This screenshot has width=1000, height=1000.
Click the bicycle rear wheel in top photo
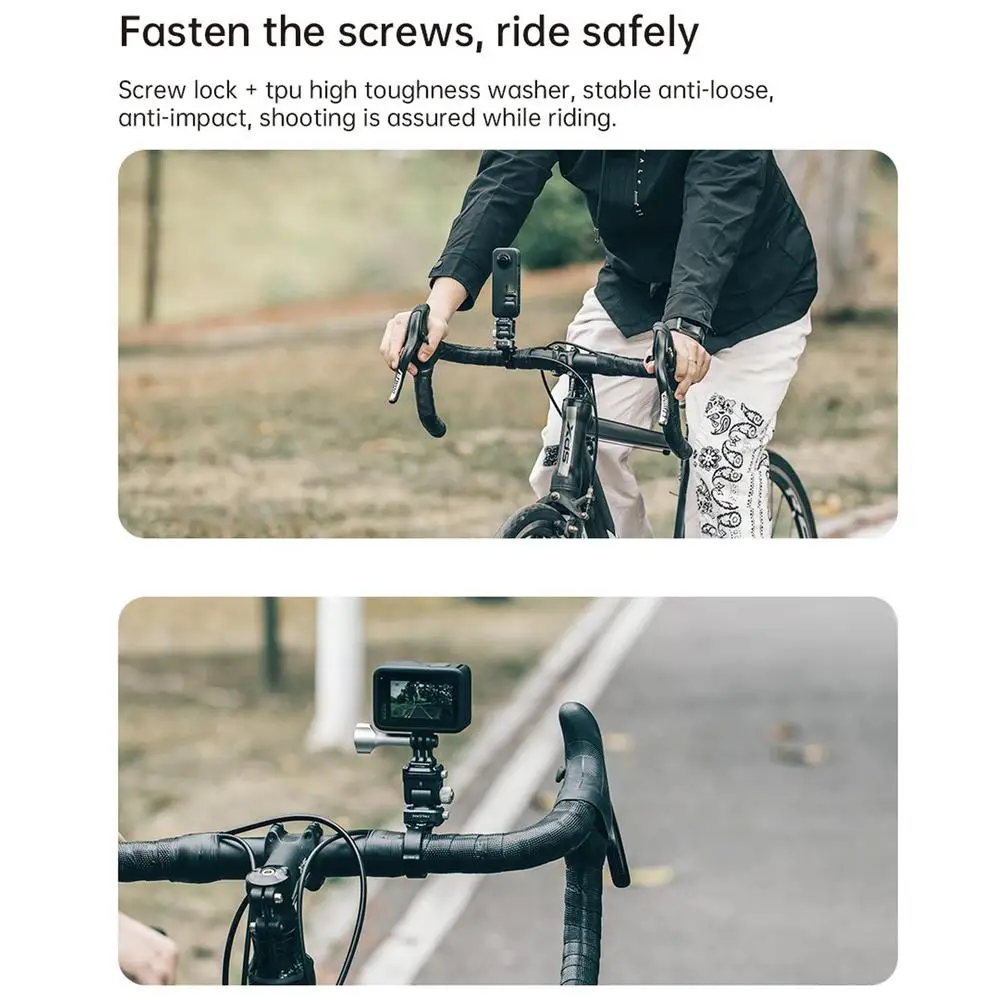click(790, 493)
